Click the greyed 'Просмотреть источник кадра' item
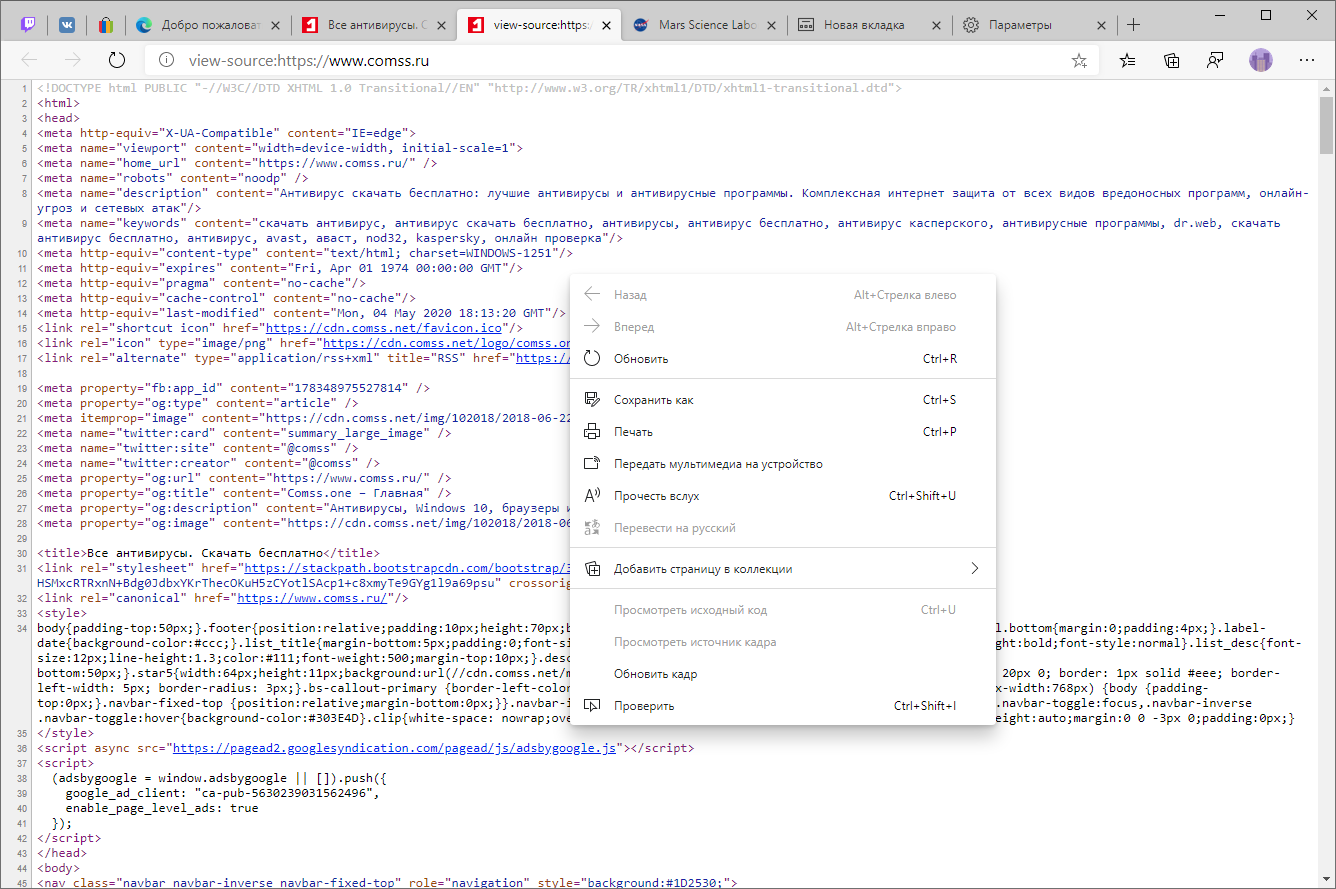This screenshot has height=889, width=1336. pyautogui.click(x=783, y=642)
